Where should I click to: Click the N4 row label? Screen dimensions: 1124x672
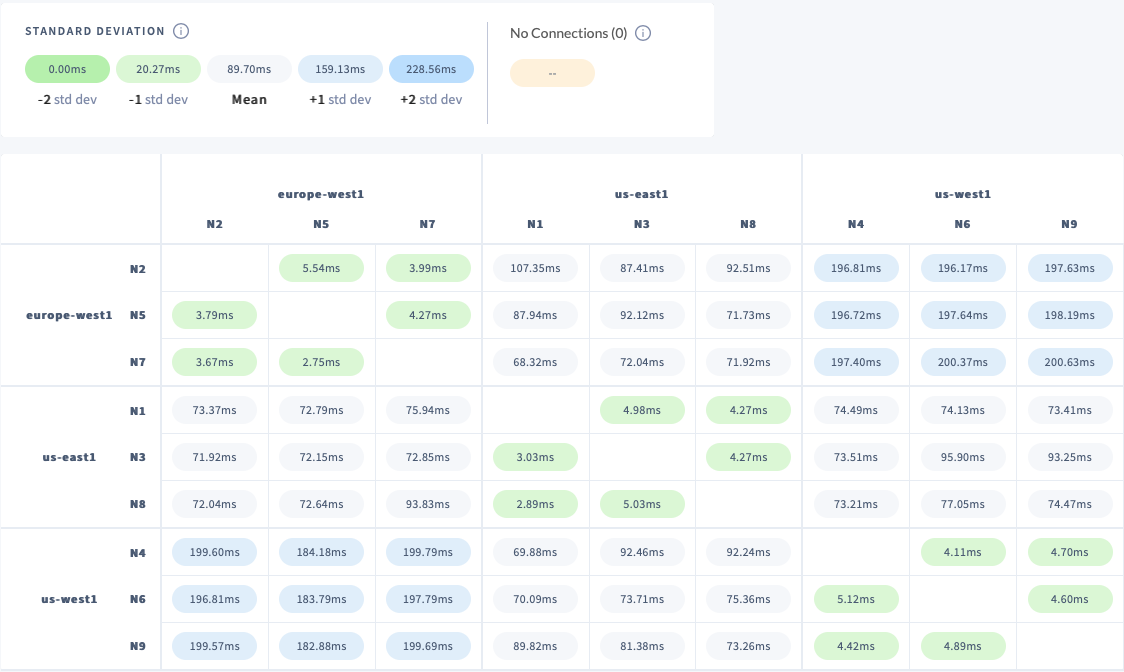(138, 551)
